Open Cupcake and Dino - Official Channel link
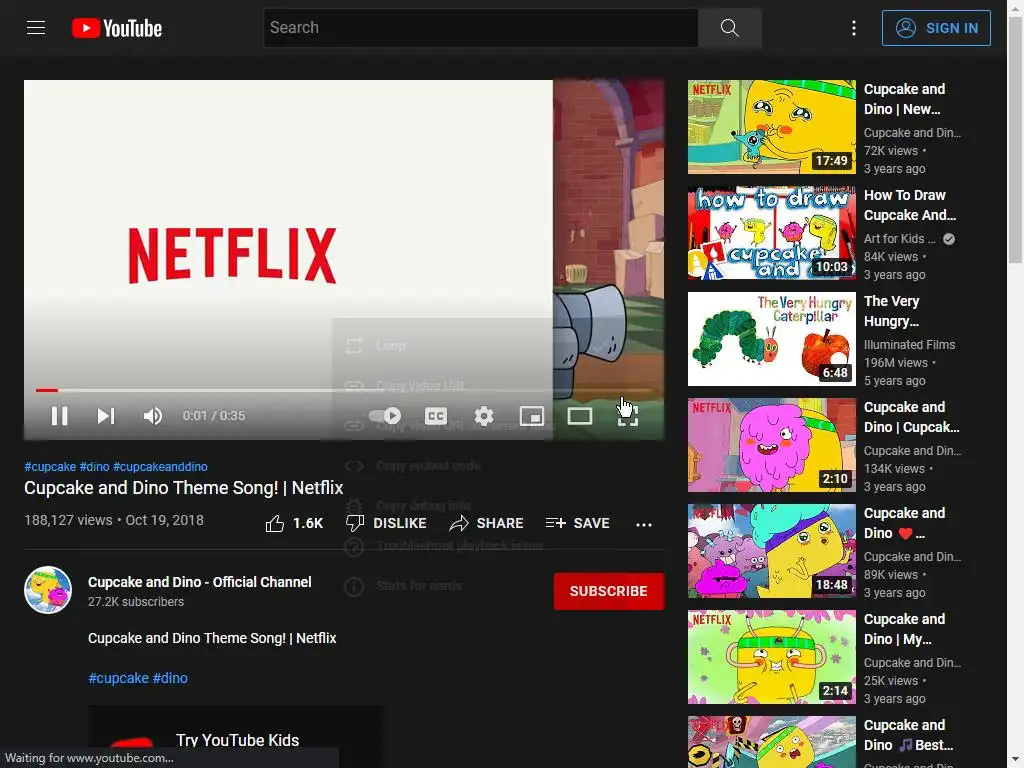Image resolution: width=1024 pixels, height=768 pixels. click(x=200, y=582)
